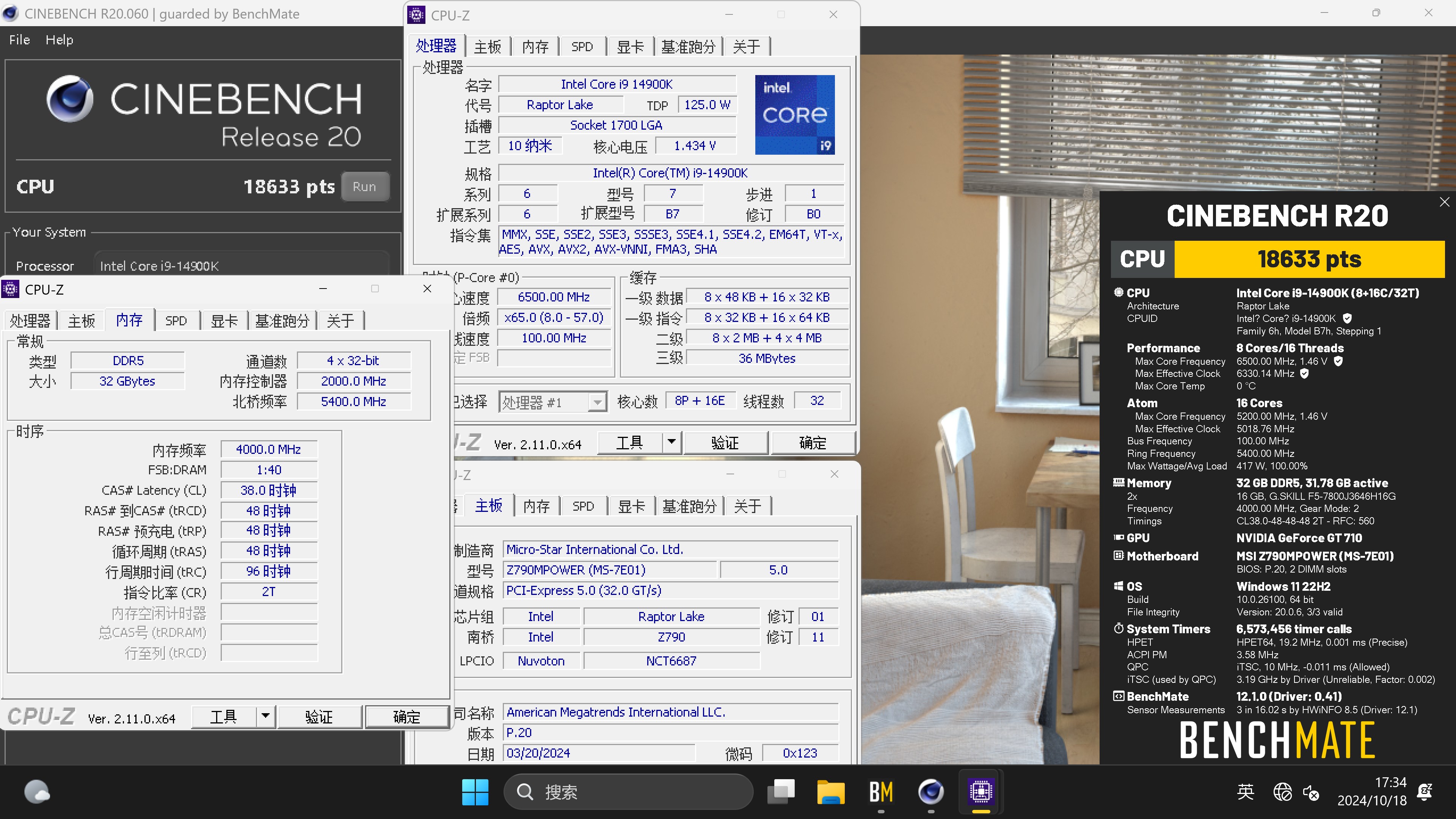The height and width of the screenshot is (819, 1456).
Task: Run the Cinebench CPU test
Action: click(364, 187)
